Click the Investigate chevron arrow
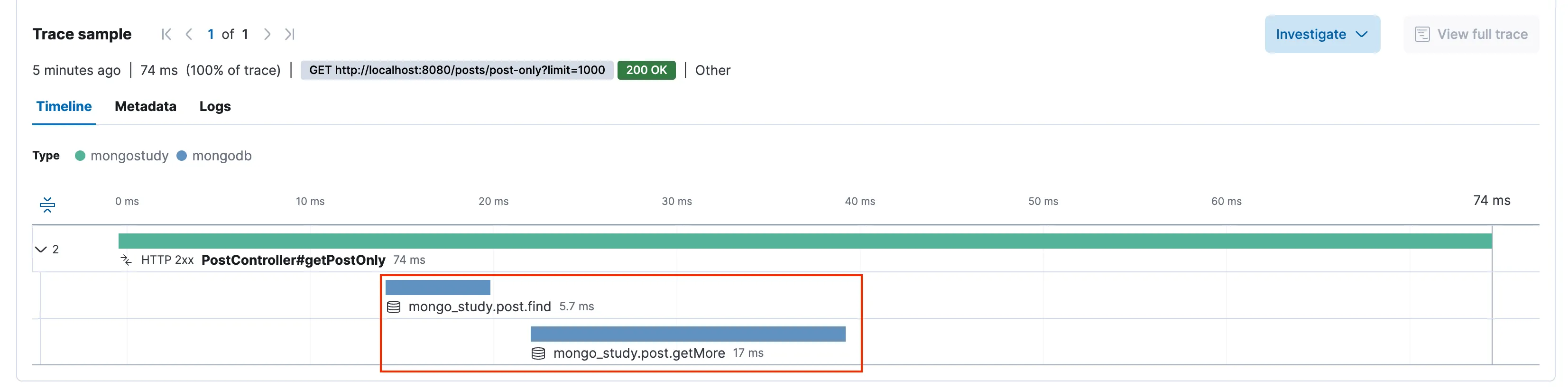 pos(1362,34)
